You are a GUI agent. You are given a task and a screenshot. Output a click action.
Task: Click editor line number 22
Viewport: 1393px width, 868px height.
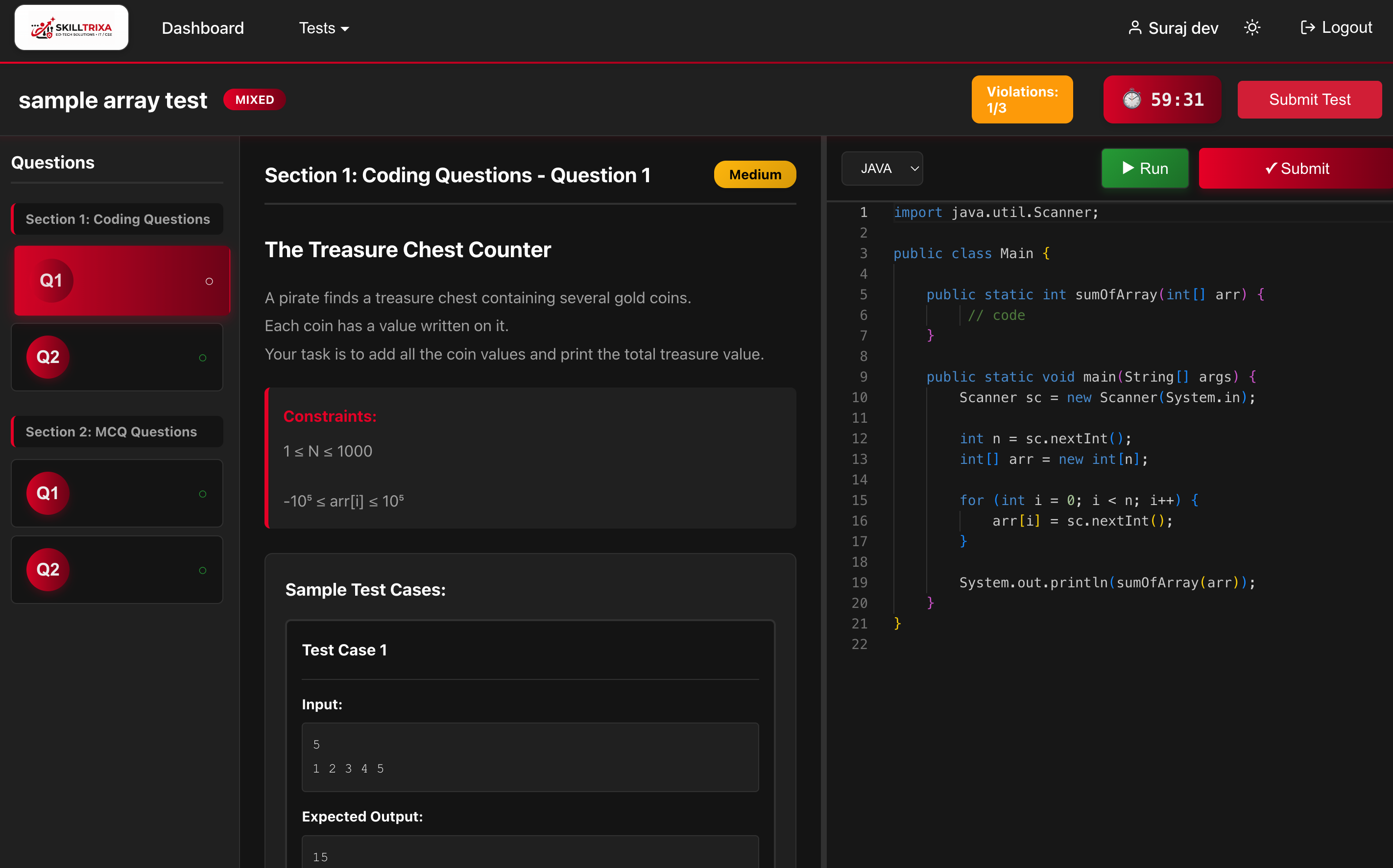point(859,644)
